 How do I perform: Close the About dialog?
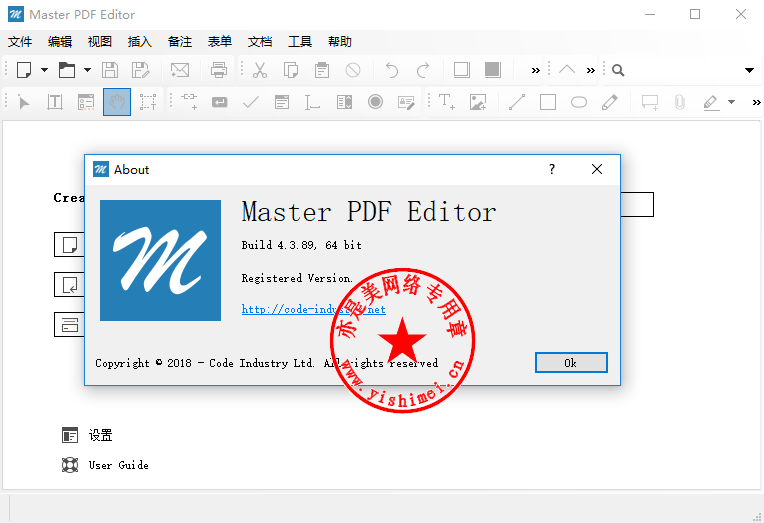[x=597, y=169]
